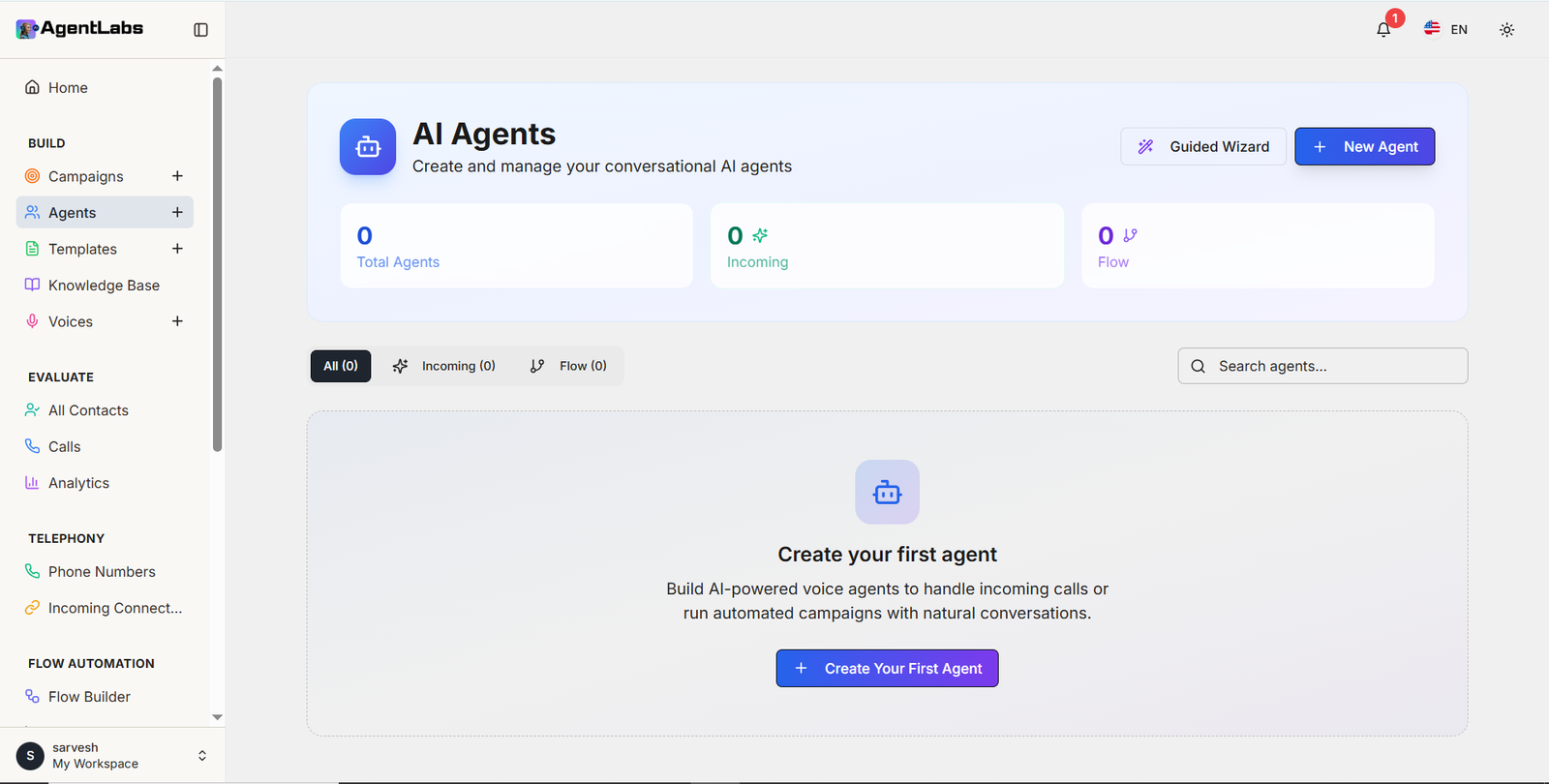Viewport: 1549px width, 784px height.
Task: Collapse the sidebar using panel toggle icon
Action: (x=200, y=30)
